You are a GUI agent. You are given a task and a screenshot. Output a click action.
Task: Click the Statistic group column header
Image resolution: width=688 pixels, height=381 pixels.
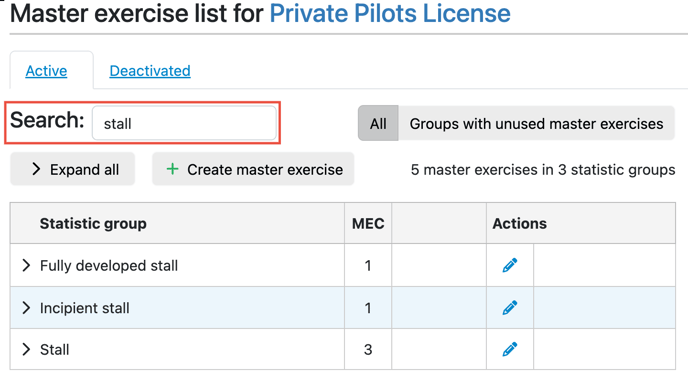[x=93, y=223]
